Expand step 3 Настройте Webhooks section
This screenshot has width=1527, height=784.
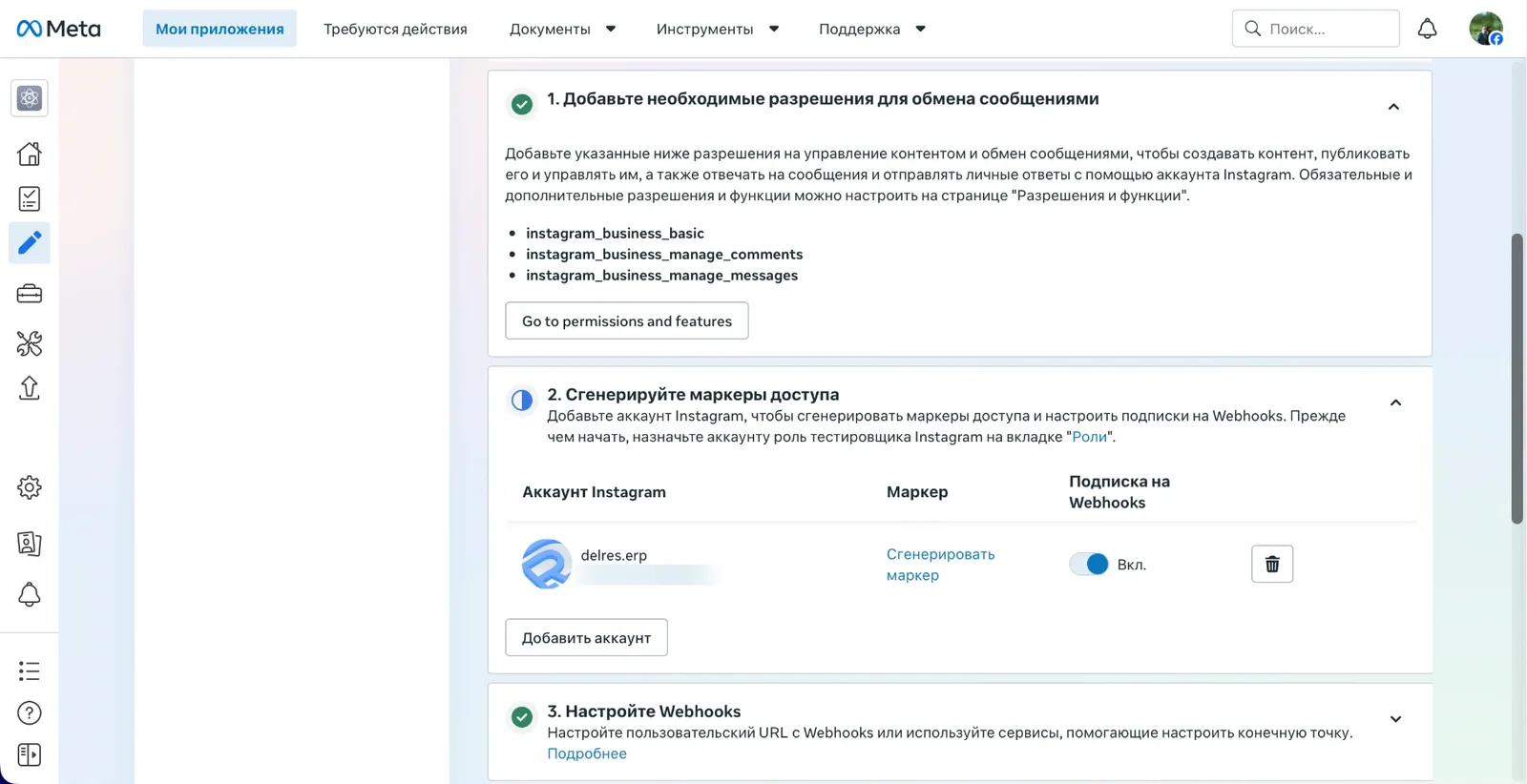point(1395,719)
